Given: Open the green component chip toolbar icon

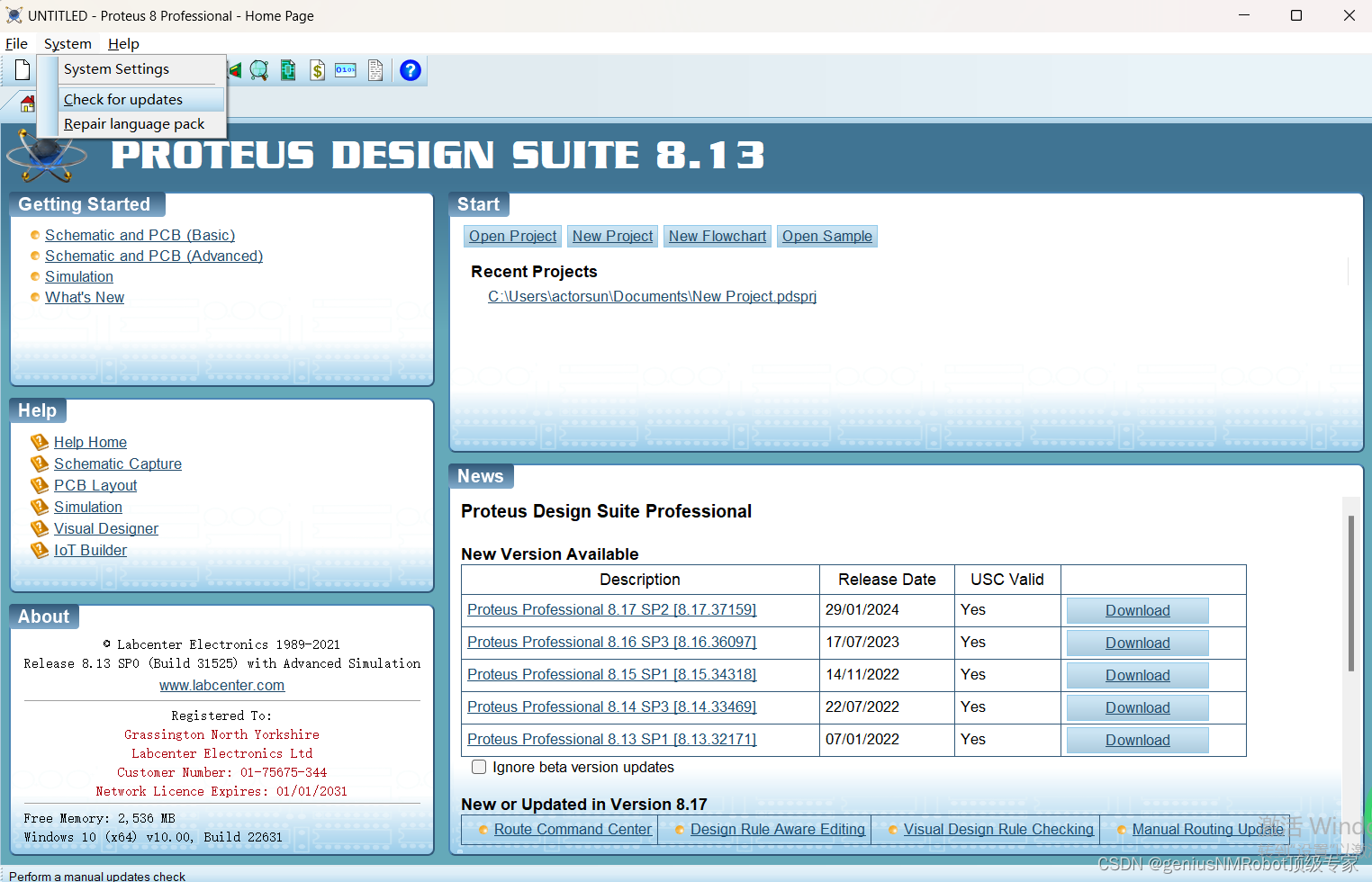Looking at the screenshot, I should coord(288,70).
